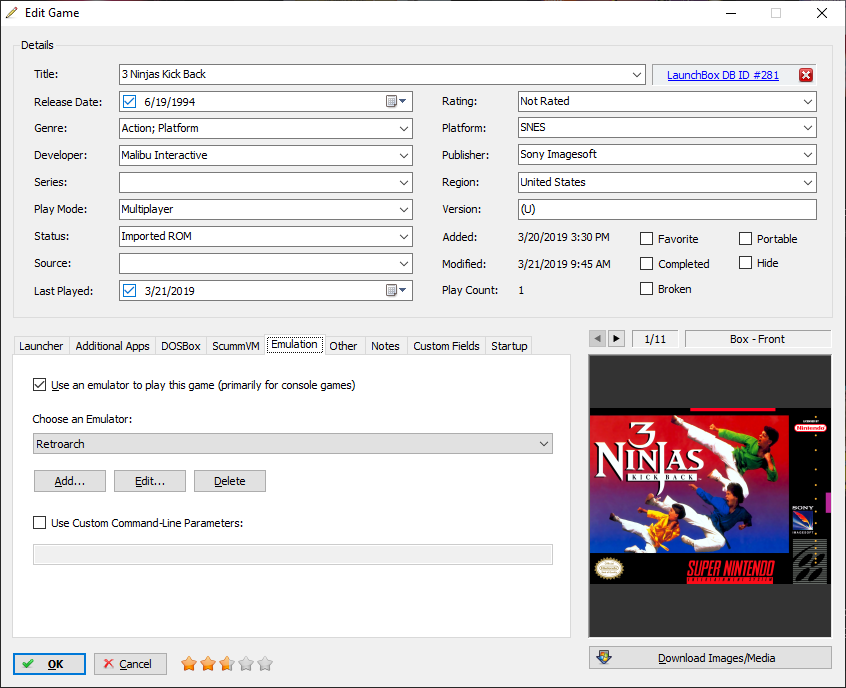Open the Rating dropdown

[x=808, y=101]
